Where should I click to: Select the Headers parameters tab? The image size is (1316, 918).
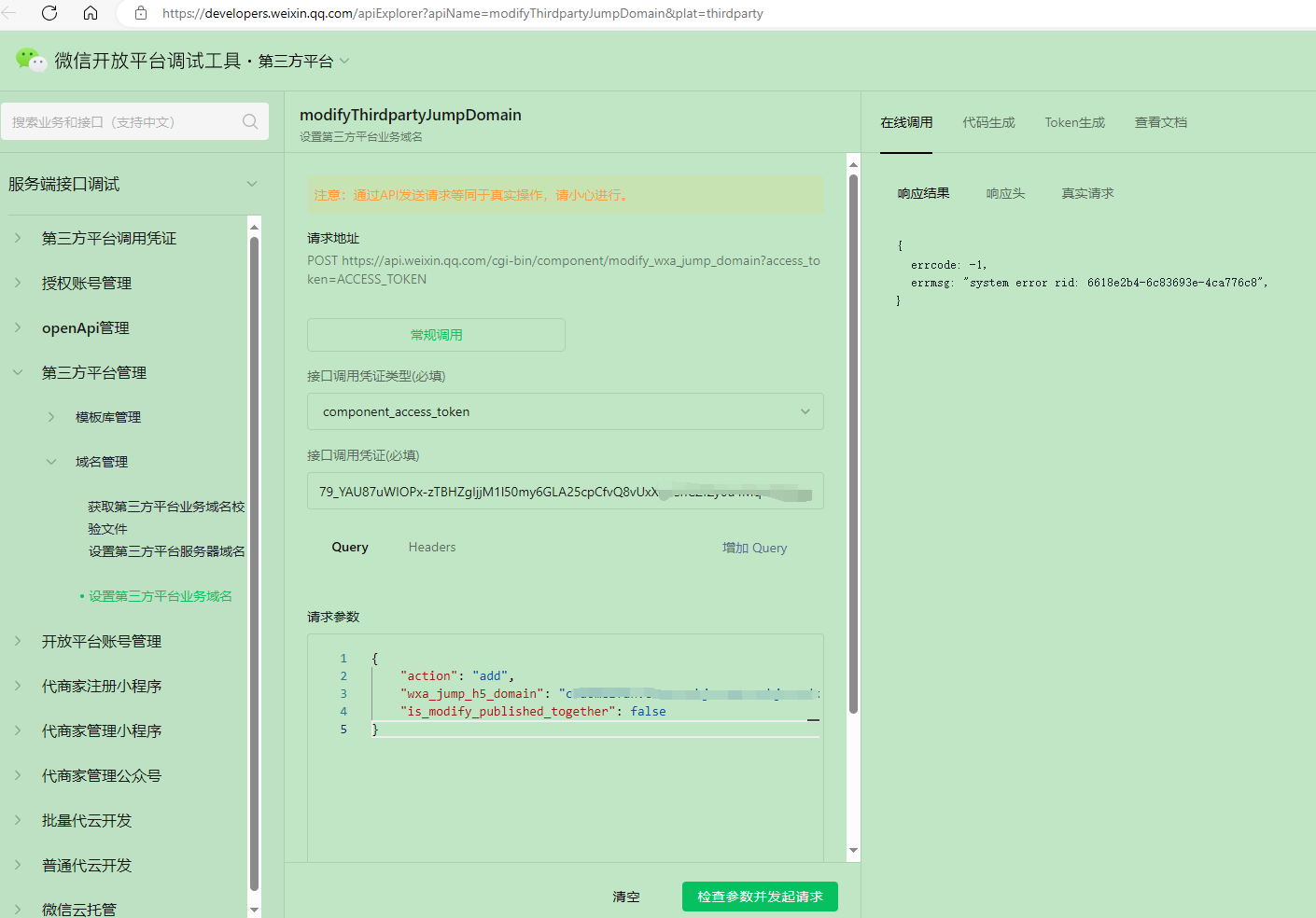(432, 547)
